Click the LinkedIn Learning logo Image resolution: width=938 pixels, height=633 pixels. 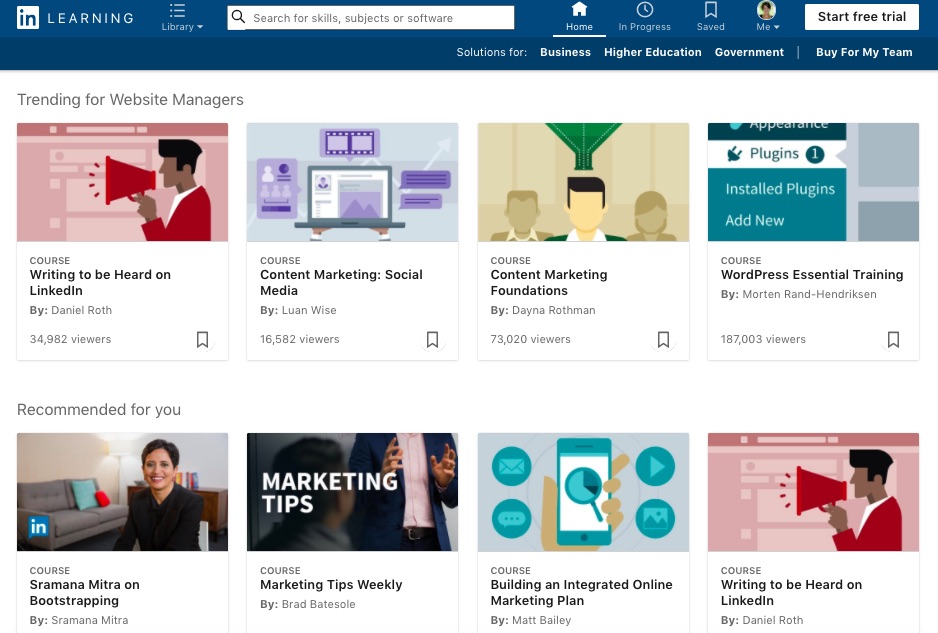pyautogui.click(x=75, y=17)
